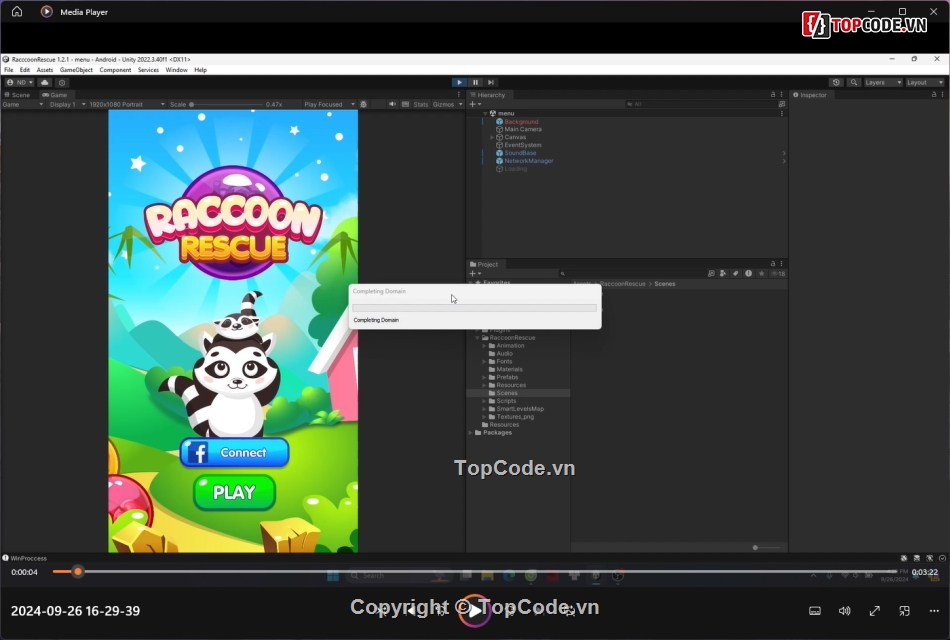This screenshot has width=950, height=640.
Task: Select EventSystem in Hierarchy
Action: [522, 145]
